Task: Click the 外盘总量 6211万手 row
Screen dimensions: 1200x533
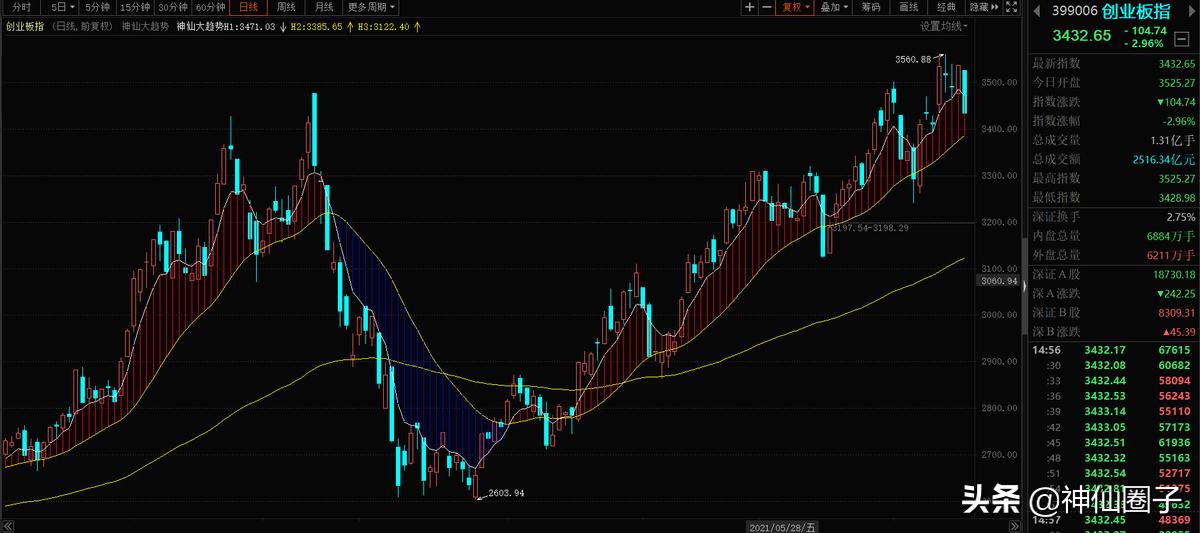Action: coord(1113,255)
